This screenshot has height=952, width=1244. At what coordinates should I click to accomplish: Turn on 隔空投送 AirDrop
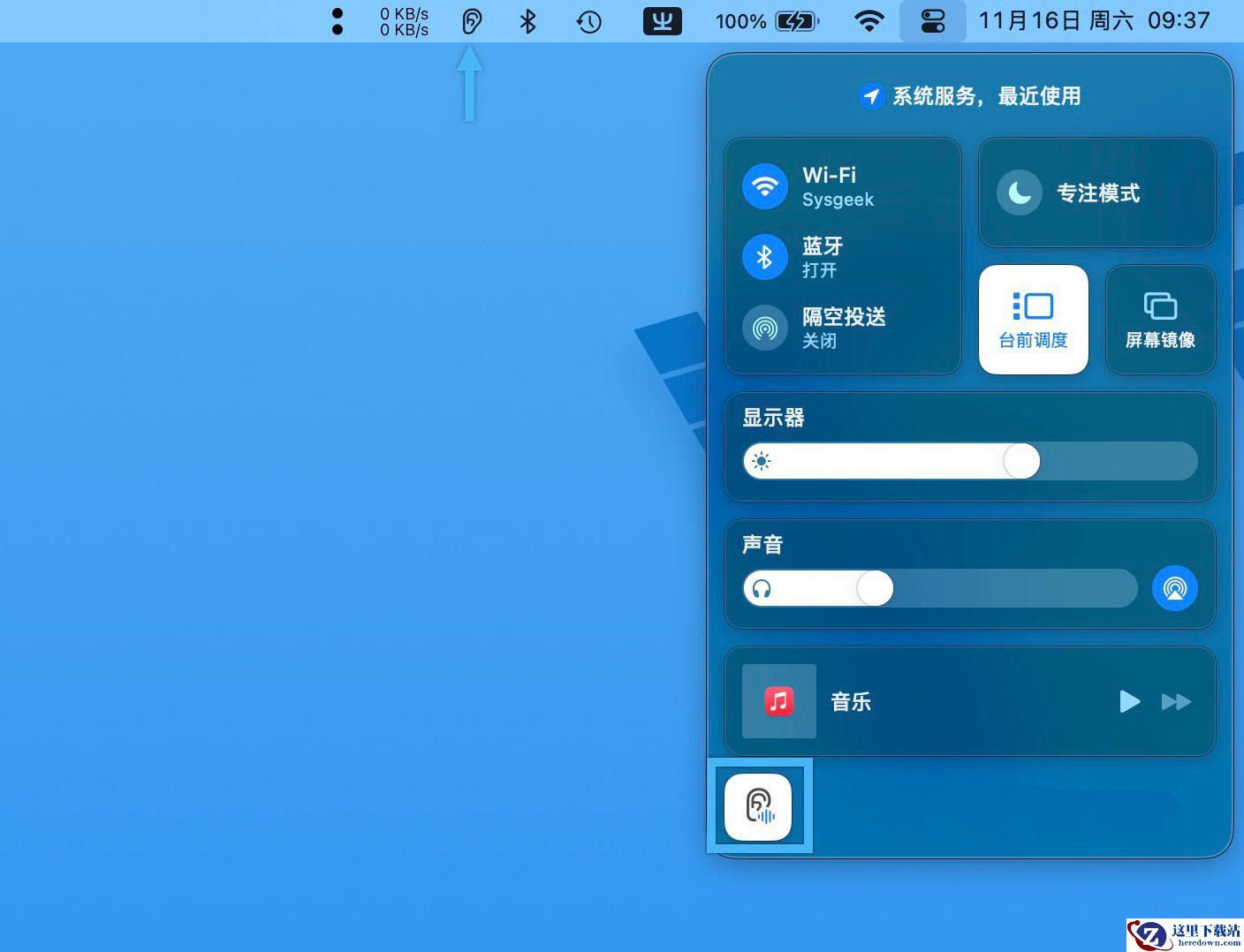(765, 328)
